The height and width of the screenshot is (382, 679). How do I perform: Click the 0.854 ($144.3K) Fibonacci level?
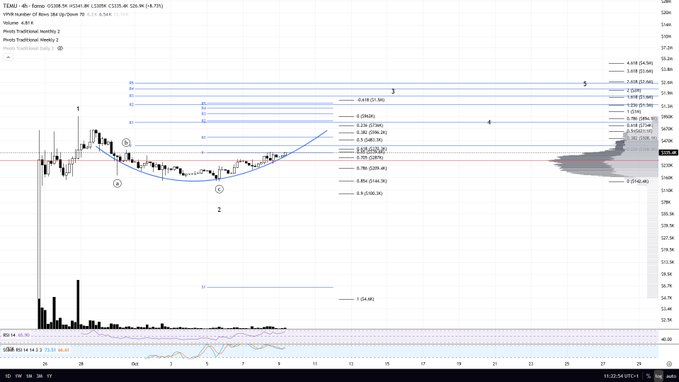(372, 181)
